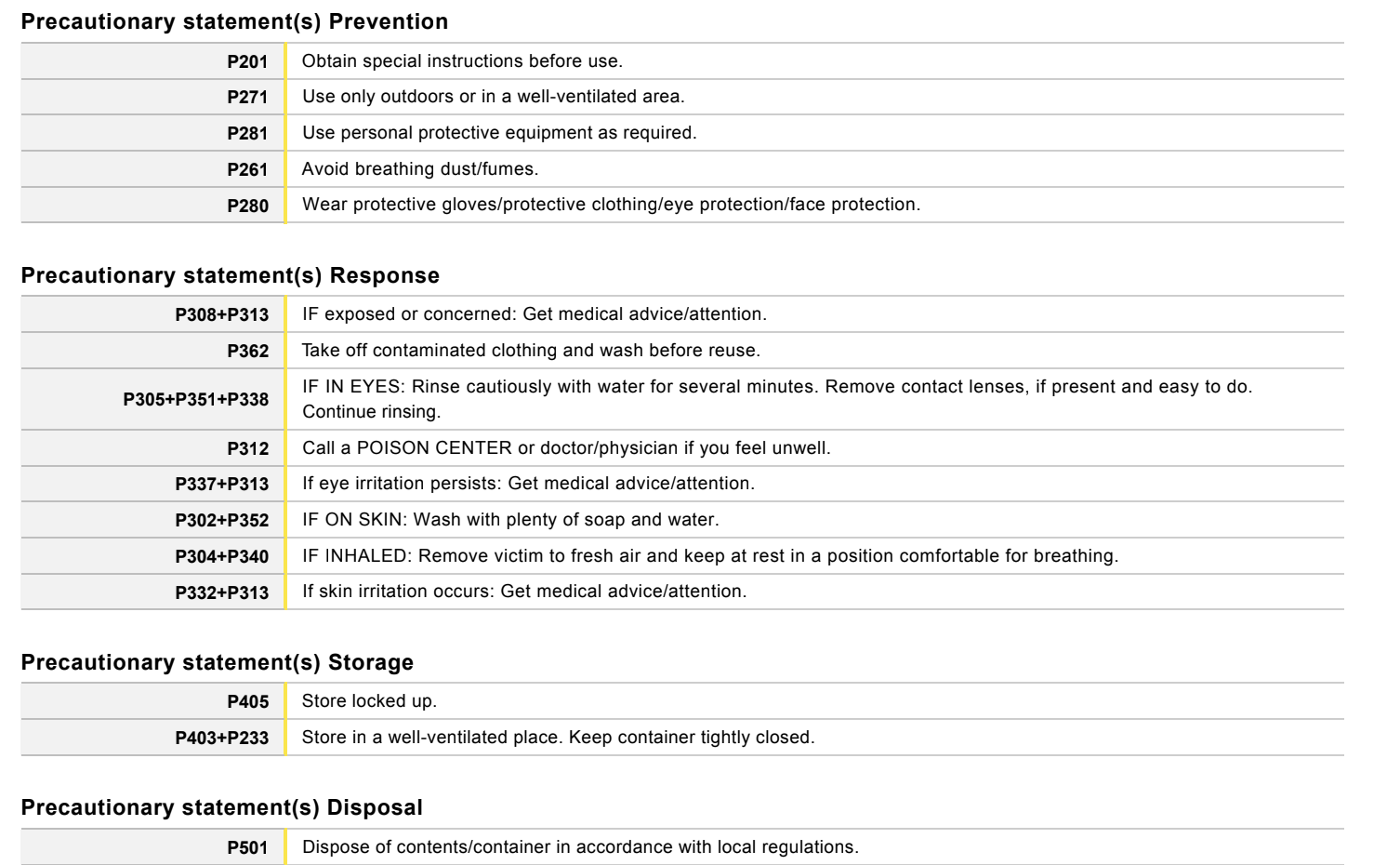The image size is (1400, 865).
Task: Click the Precautionary statement(s) Prevention heading
Action: 234,21
